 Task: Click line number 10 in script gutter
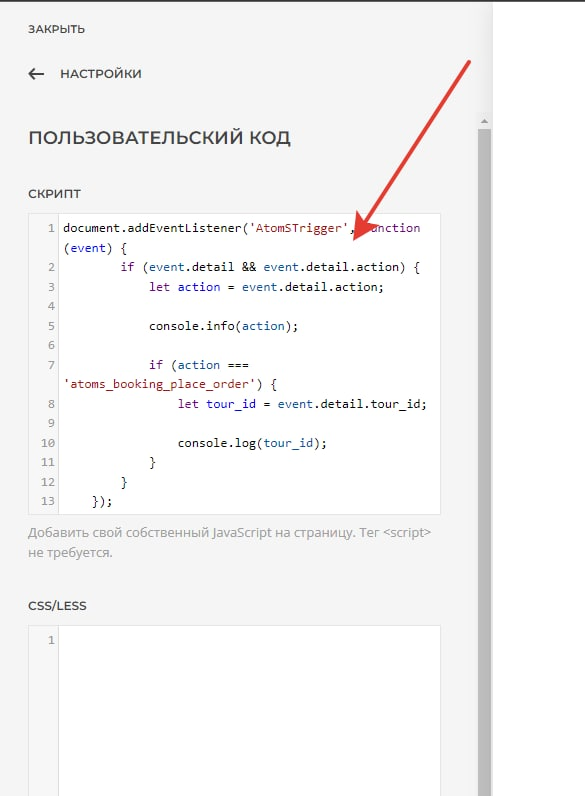coord(48,443)
